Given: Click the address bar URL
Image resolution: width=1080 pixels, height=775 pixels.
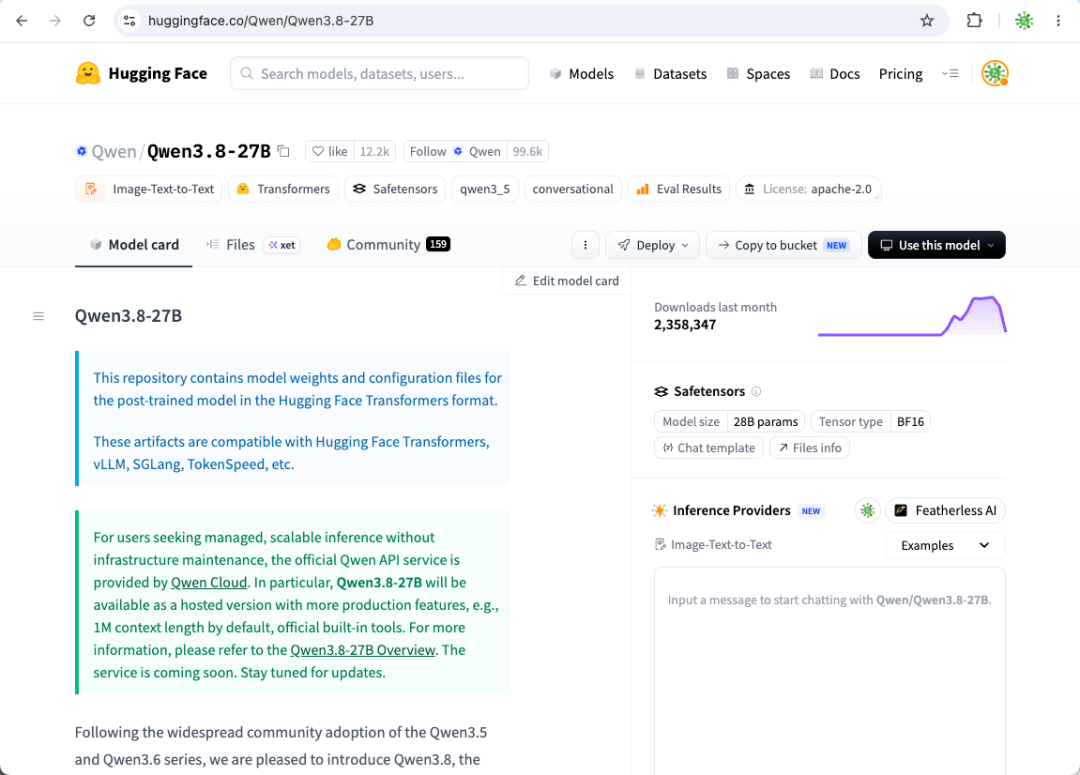Looking at the screenshot, I should click(261, 21).
